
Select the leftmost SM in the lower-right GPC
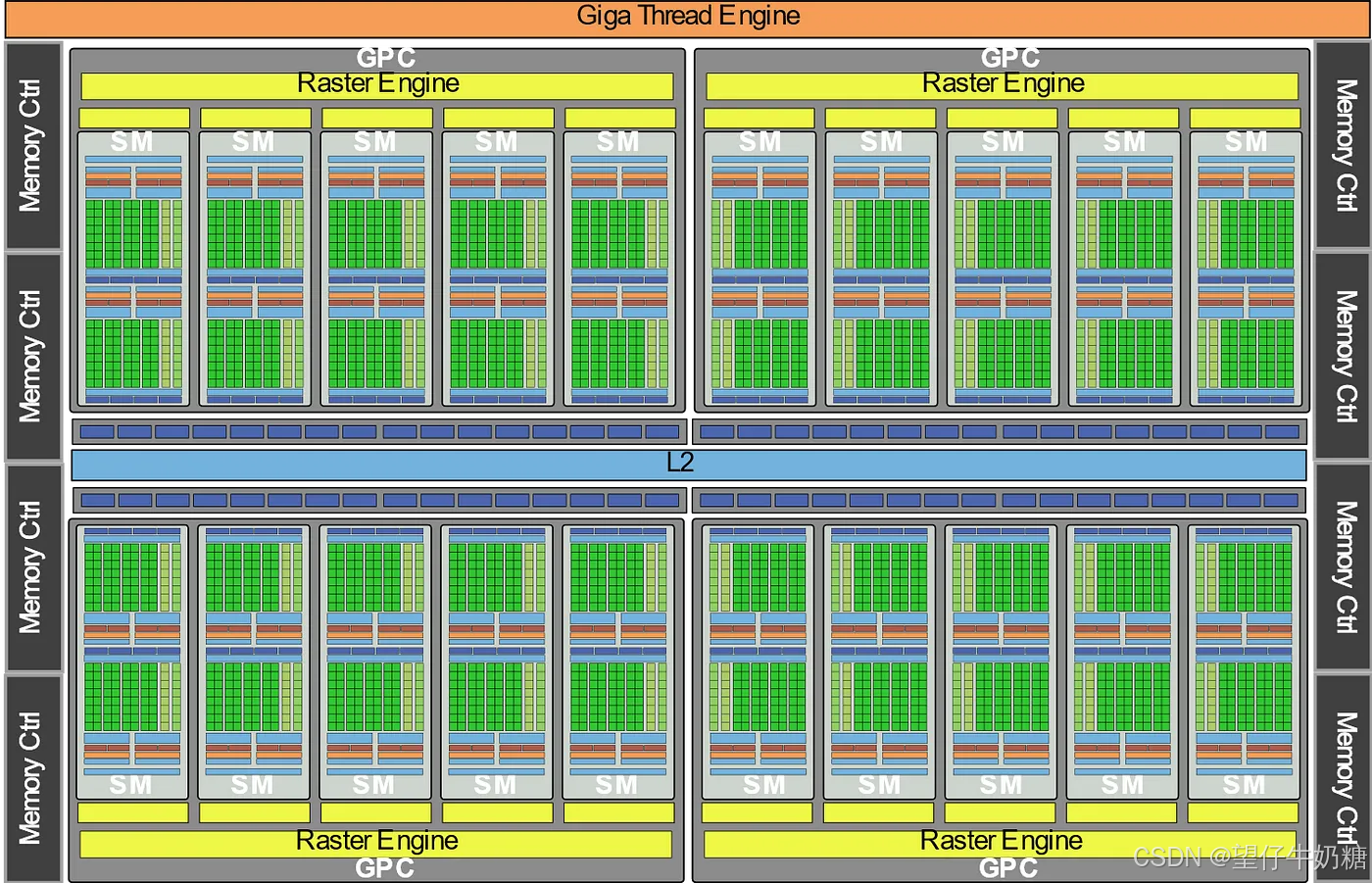[758, 662]
